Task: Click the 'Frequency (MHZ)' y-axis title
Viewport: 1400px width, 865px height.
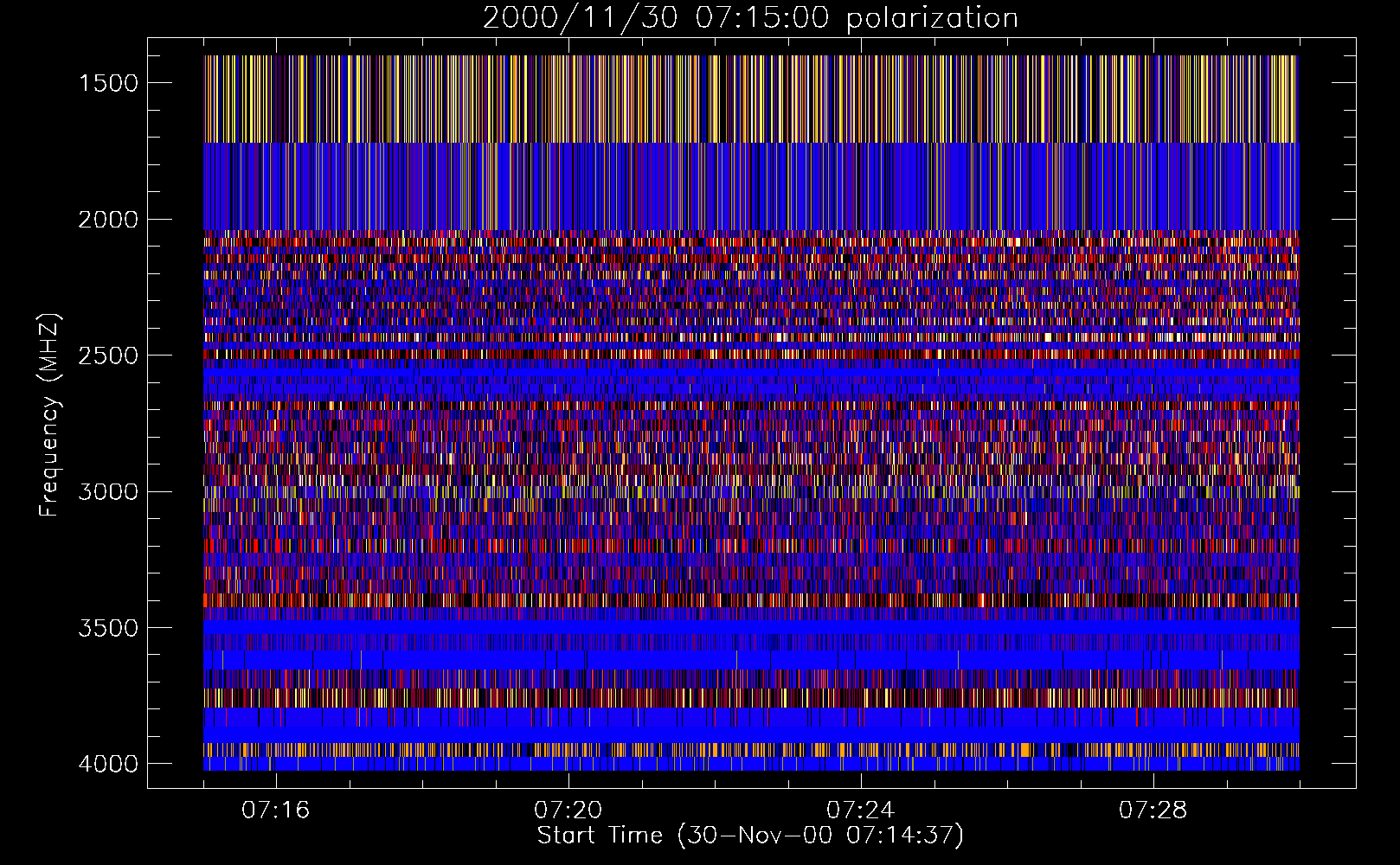Action: [50, 414]
